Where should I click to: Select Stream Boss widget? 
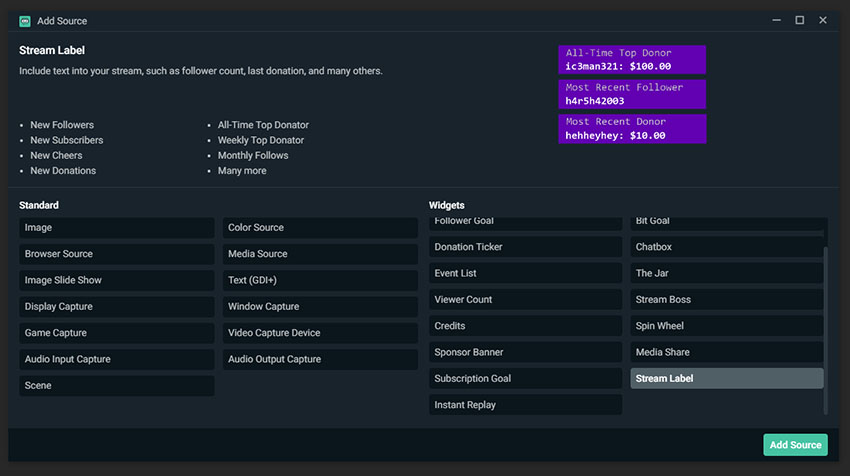click(x=726, y=299)
